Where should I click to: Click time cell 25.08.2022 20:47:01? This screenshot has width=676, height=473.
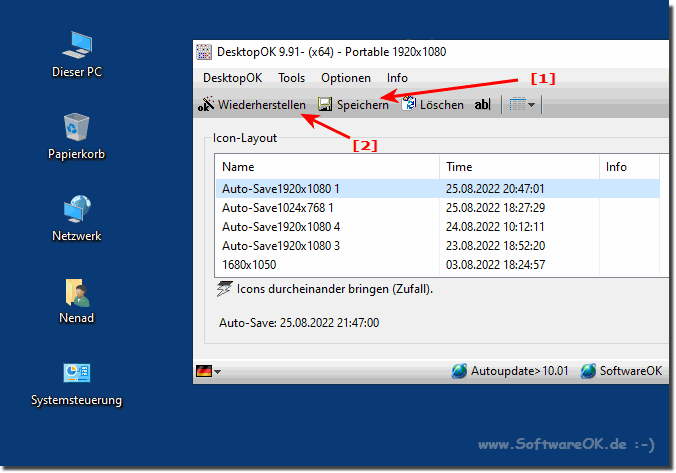495,188
